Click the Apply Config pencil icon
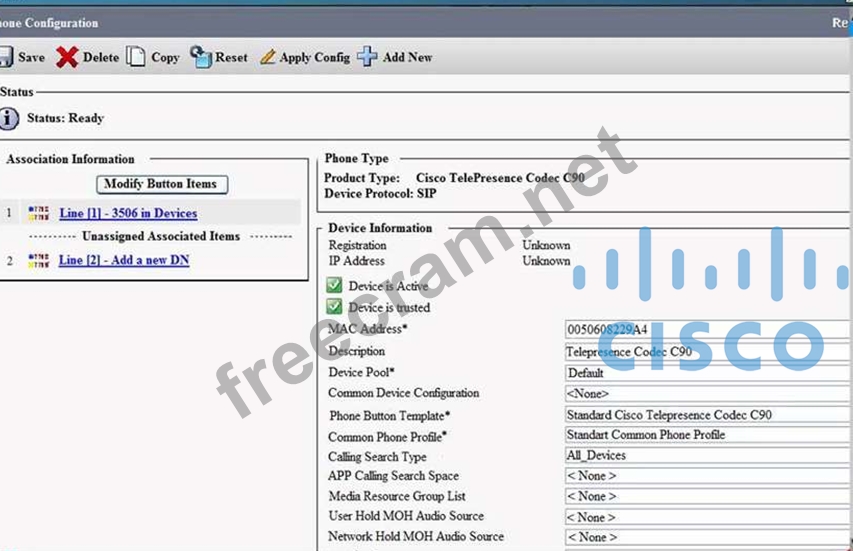The height and width of the screenshot is (551, 853). point(267,57)
